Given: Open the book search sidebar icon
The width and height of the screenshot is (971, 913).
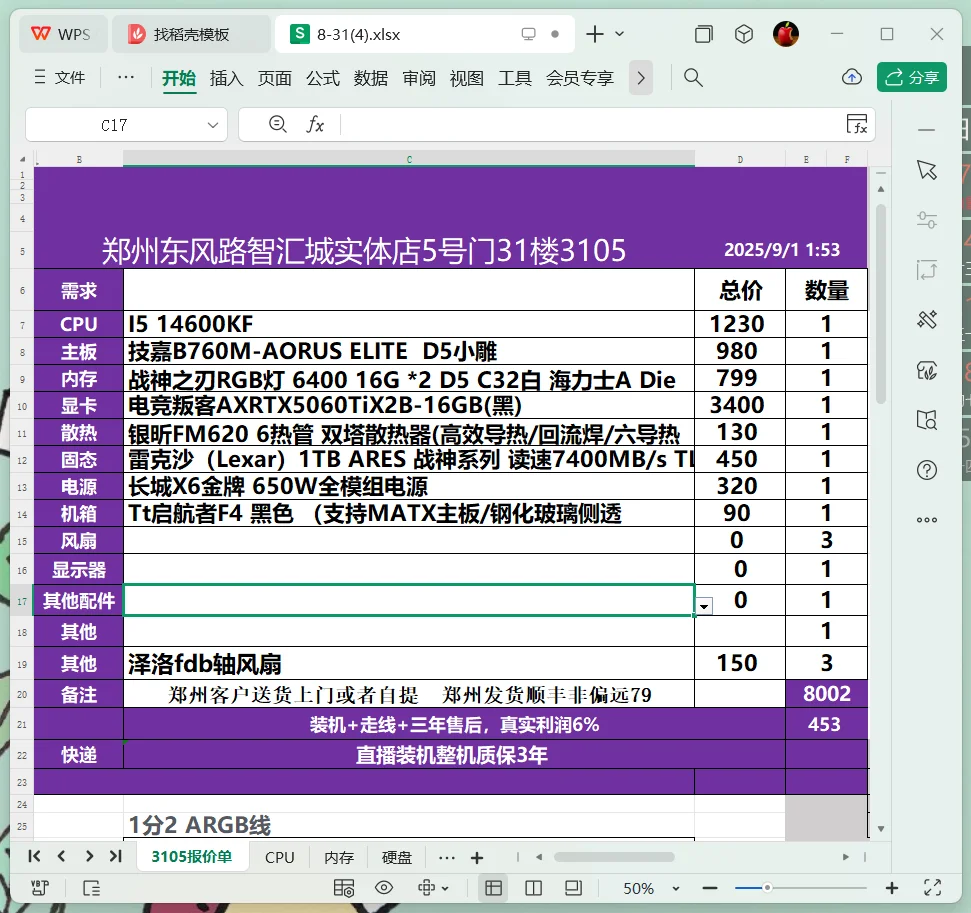Looking at the screenshot, I should [x=927, y=420].
